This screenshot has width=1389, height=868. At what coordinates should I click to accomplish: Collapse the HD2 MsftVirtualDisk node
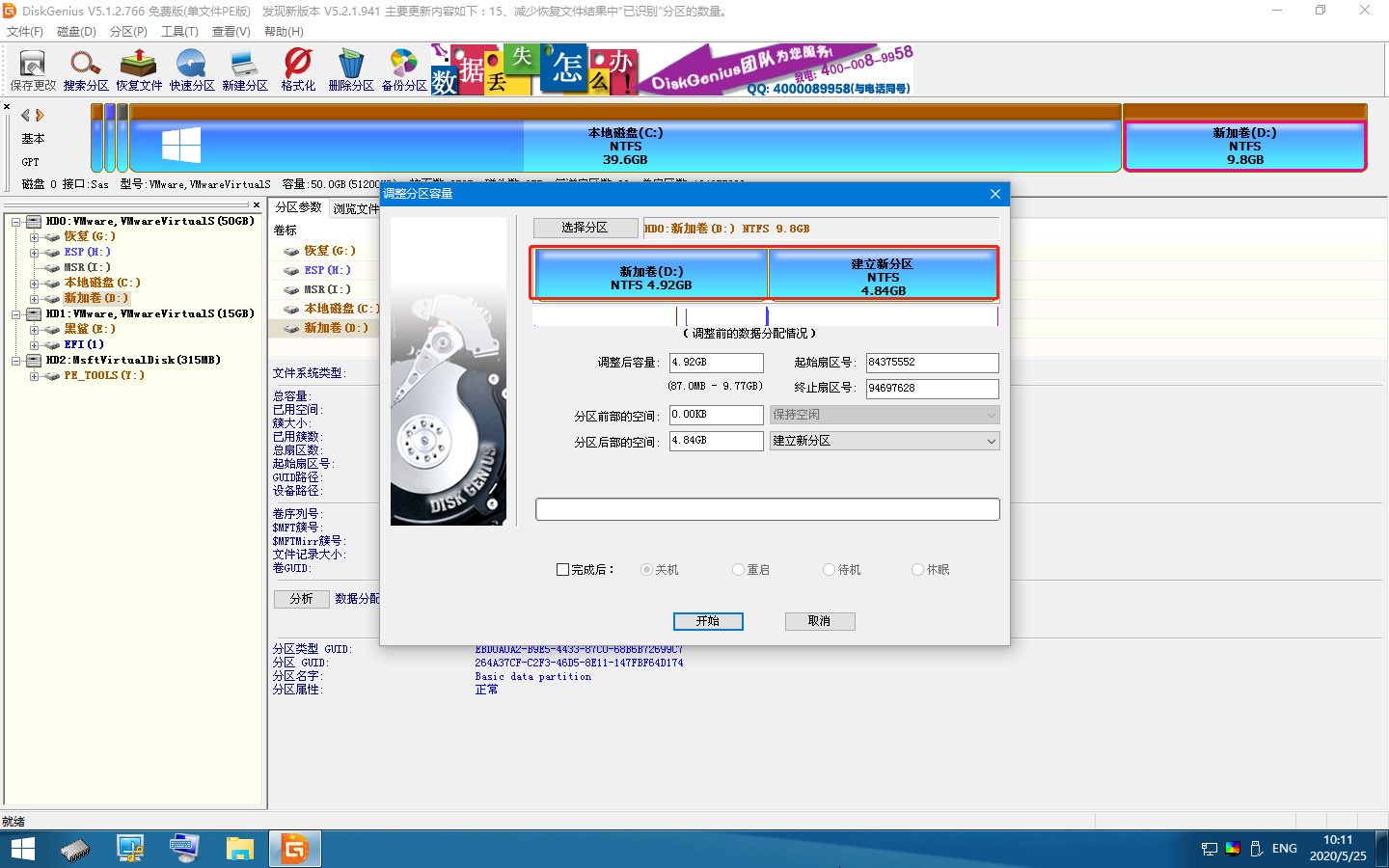(x=16, y=361)
